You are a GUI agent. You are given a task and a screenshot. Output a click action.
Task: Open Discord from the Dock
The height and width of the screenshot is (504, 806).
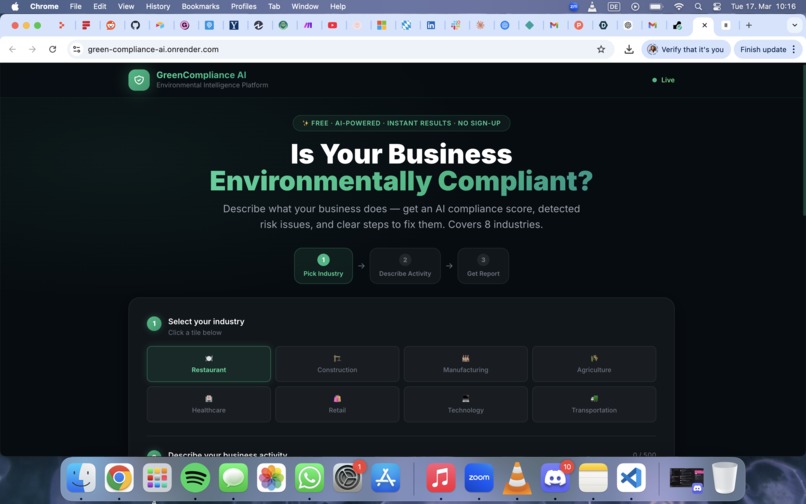point(555,477)
